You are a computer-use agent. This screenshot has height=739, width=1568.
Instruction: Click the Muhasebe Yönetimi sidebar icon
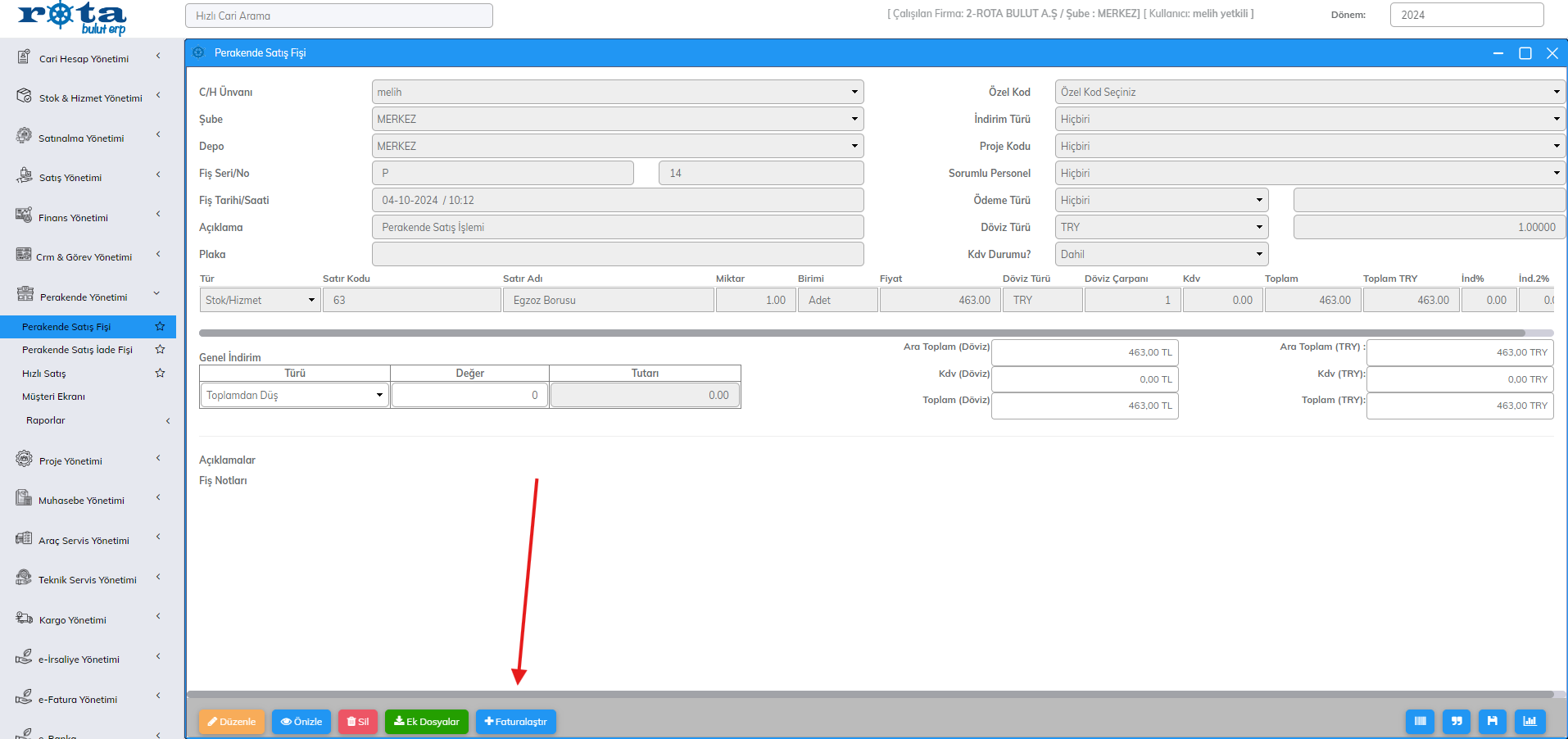(x=24, y=498)
